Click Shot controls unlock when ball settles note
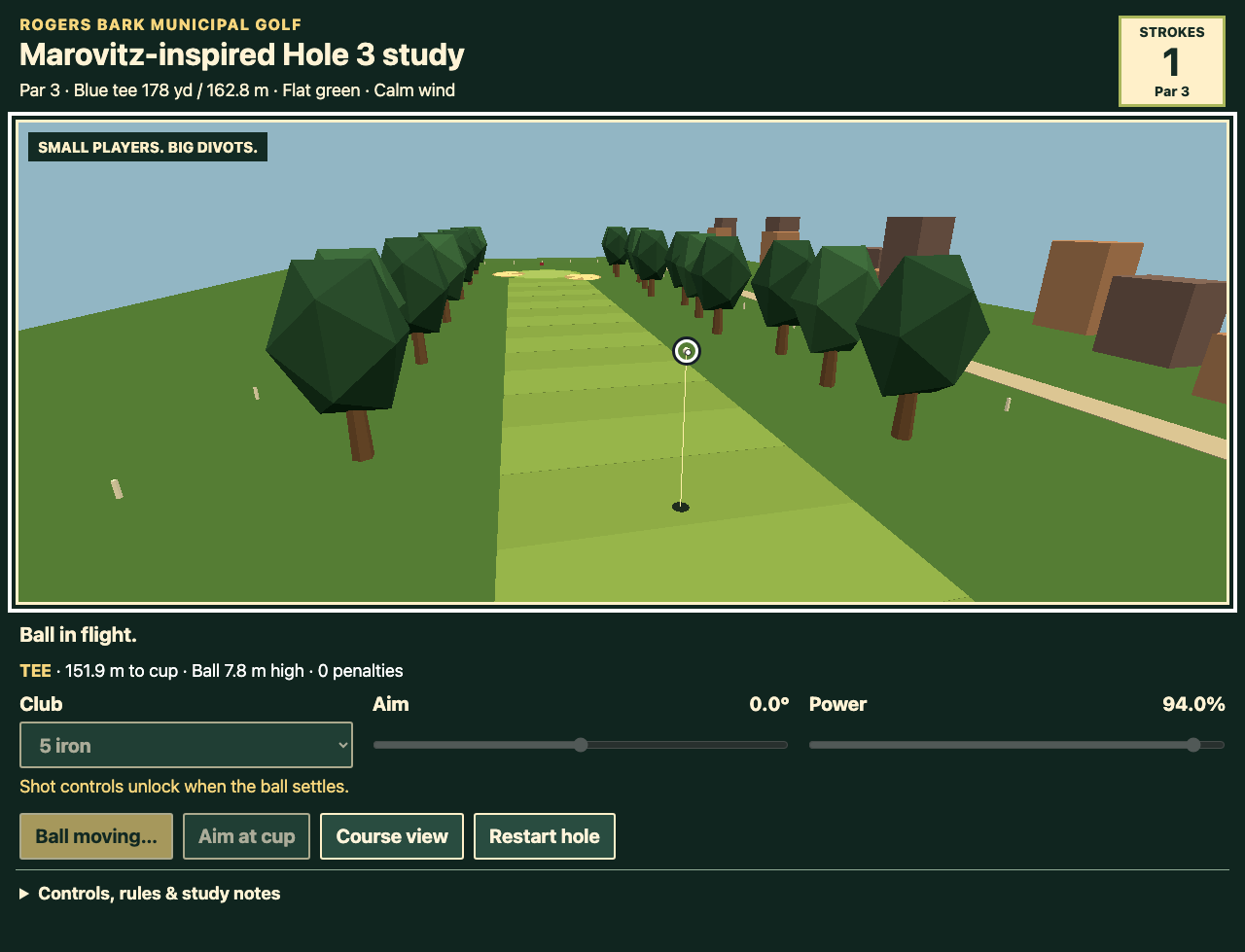Viewport: 1245px width, 952px height. click(x=184, y=786)
